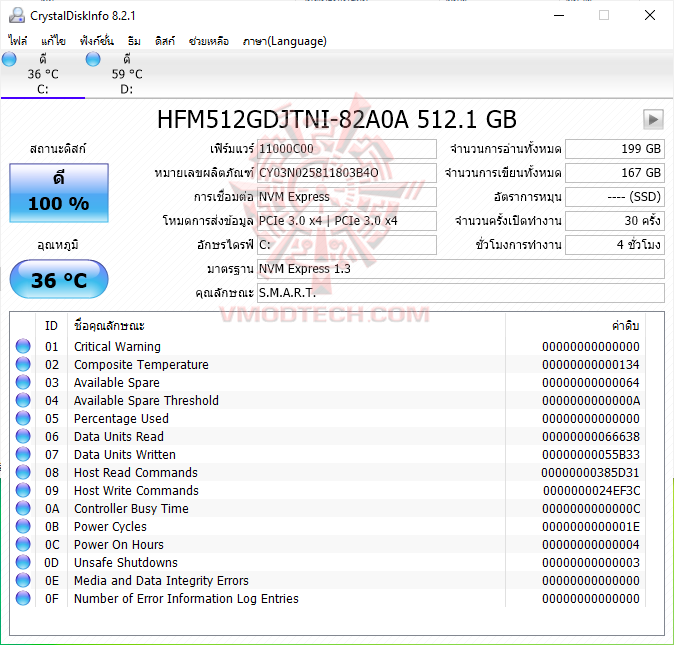Click the CrystalDiskInfo app icon in title bar

pos(15,16)
